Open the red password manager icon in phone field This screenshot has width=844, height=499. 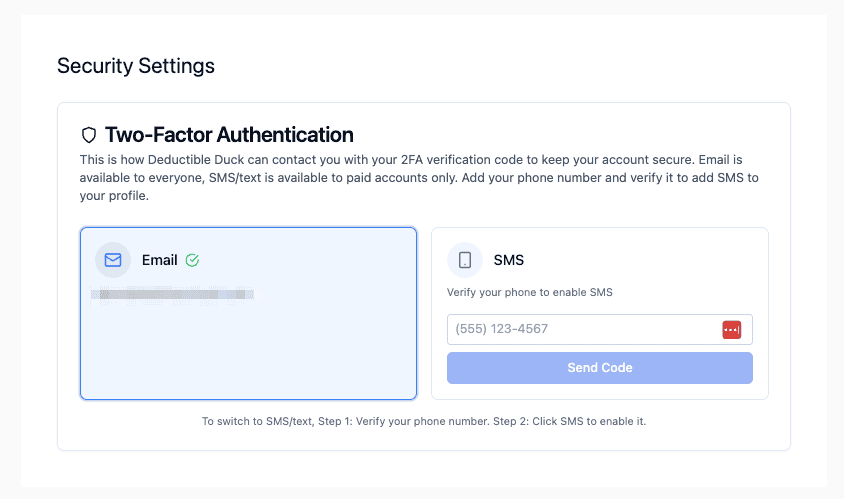click(731, 330)
